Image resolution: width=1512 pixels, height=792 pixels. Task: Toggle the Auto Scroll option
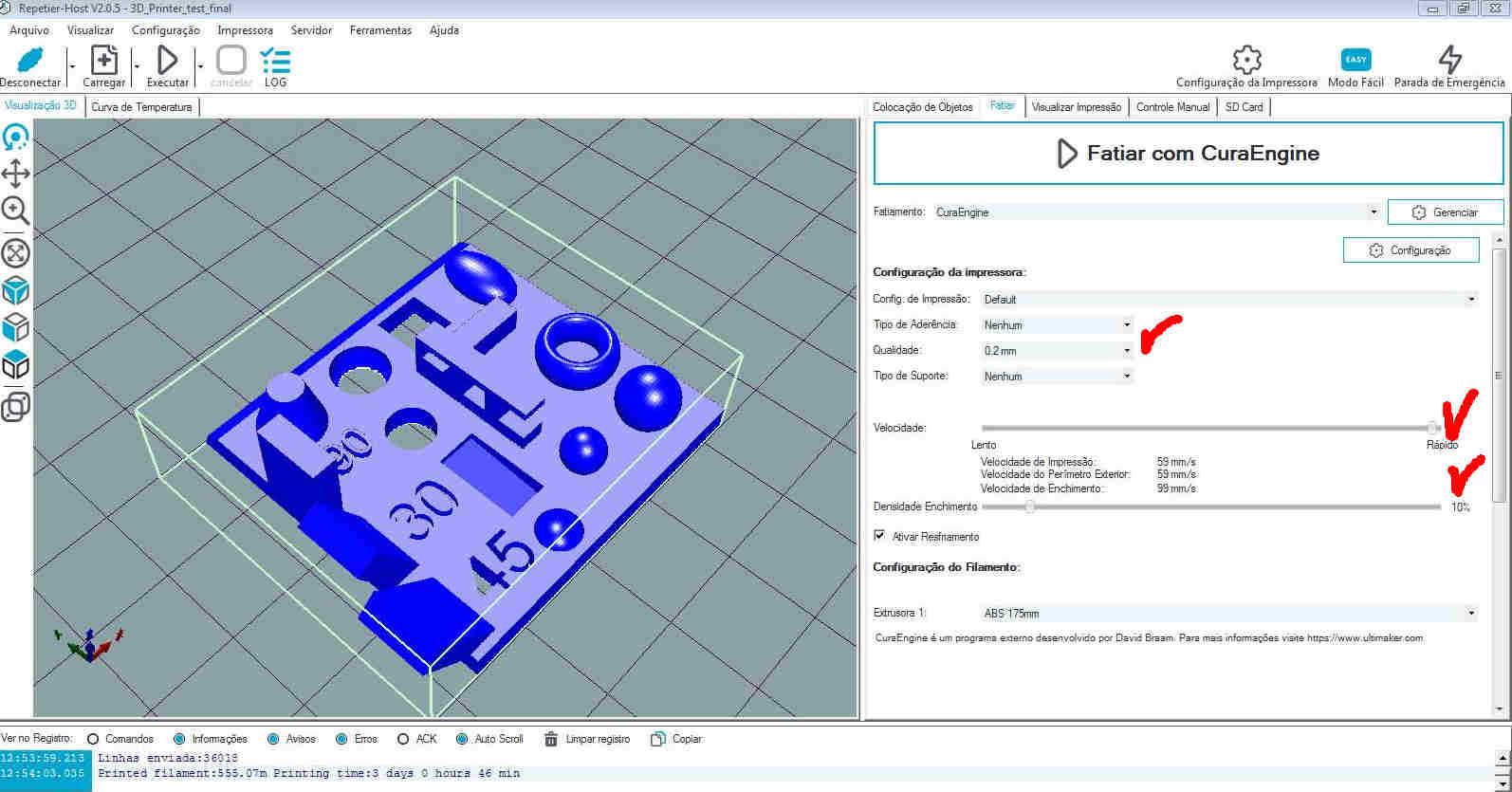[462, 739]
